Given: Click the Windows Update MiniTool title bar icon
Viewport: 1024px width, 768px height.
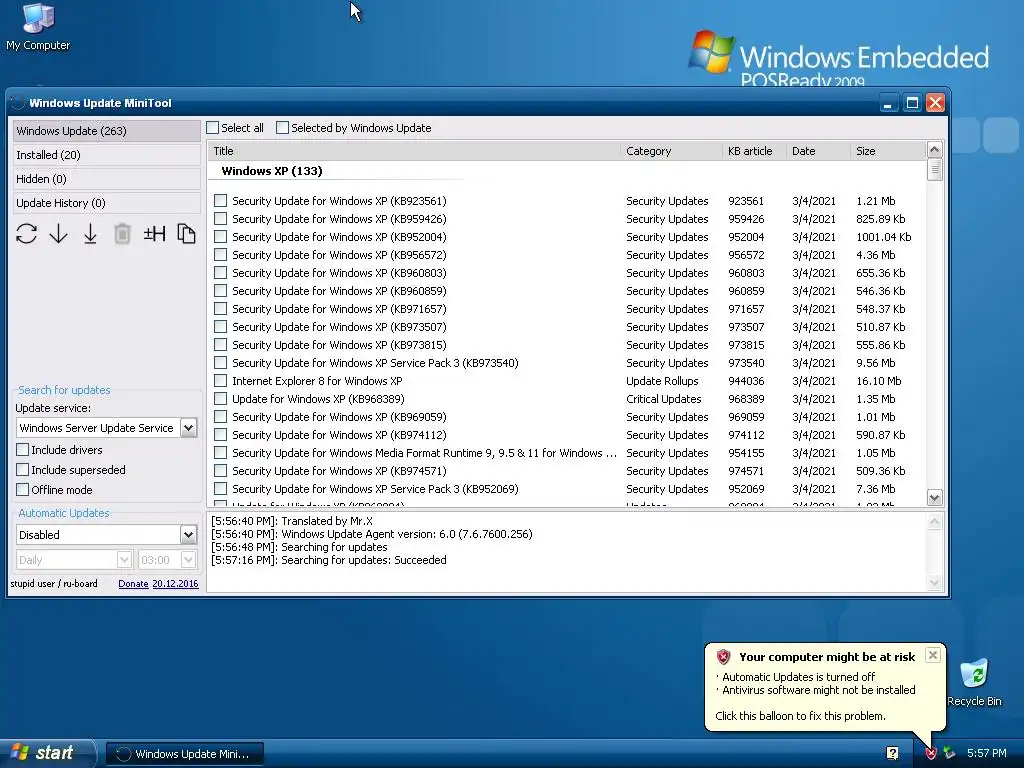Looking at the screenshot, I should [x=18, y=103].
